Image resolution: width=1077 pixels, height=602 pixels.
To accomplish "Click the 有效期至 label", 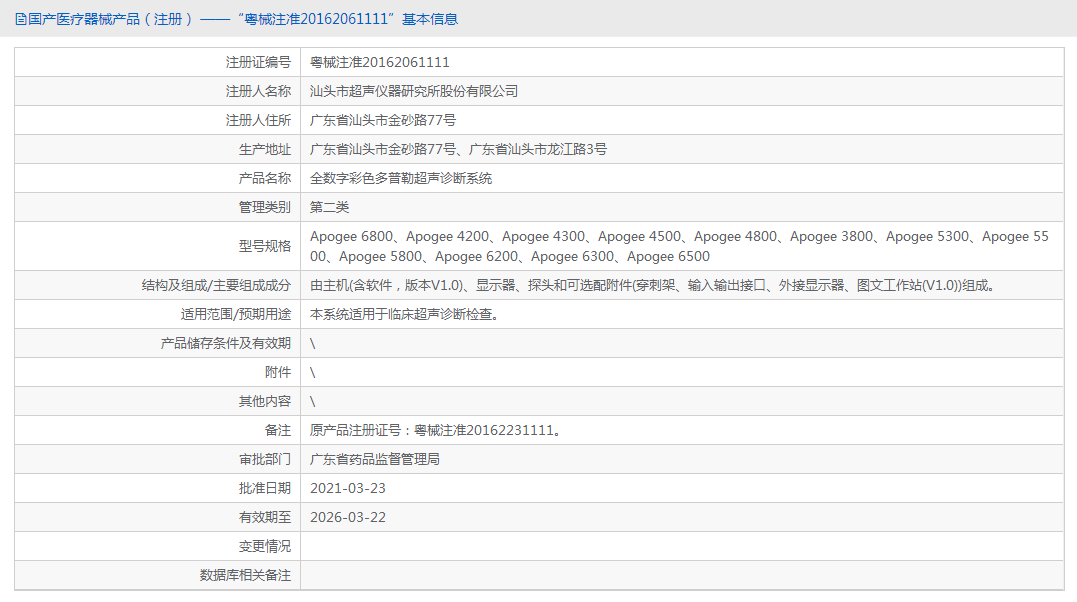I will pos(264,517).
